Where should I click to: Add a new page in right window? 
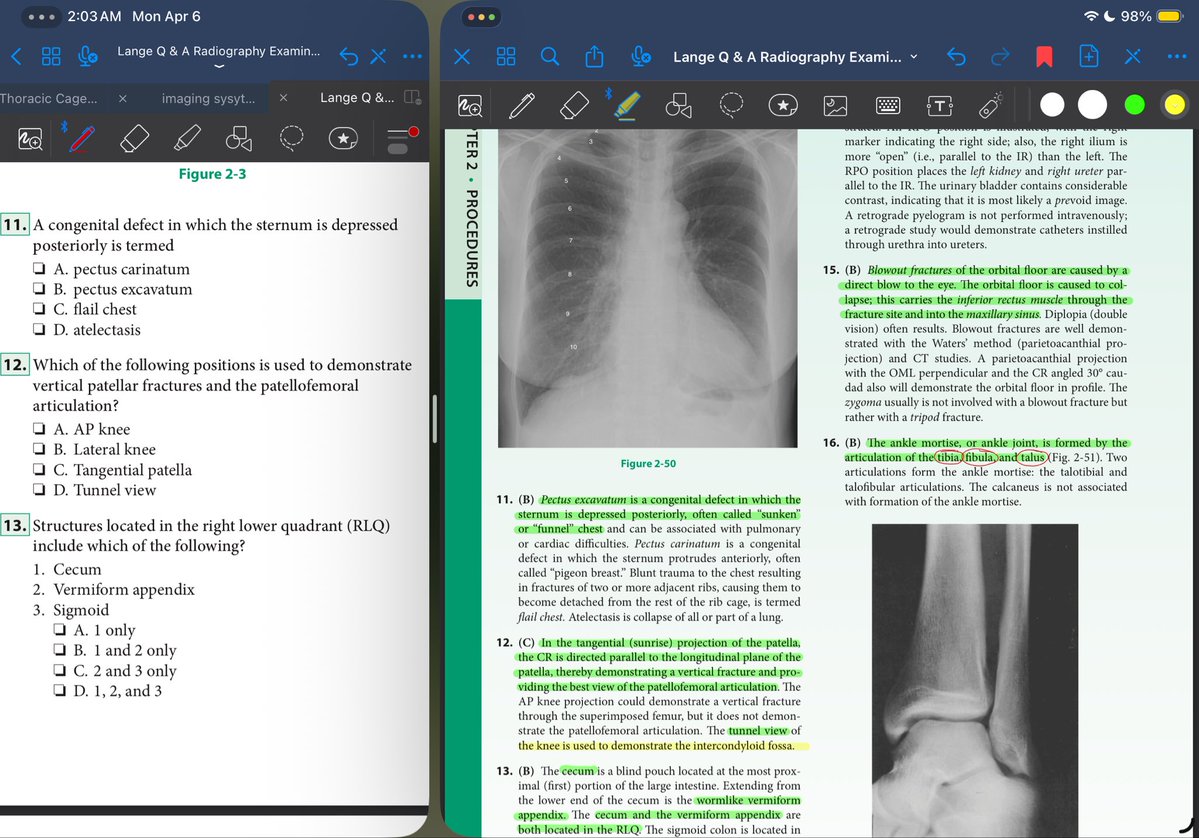click(1088, 57)
